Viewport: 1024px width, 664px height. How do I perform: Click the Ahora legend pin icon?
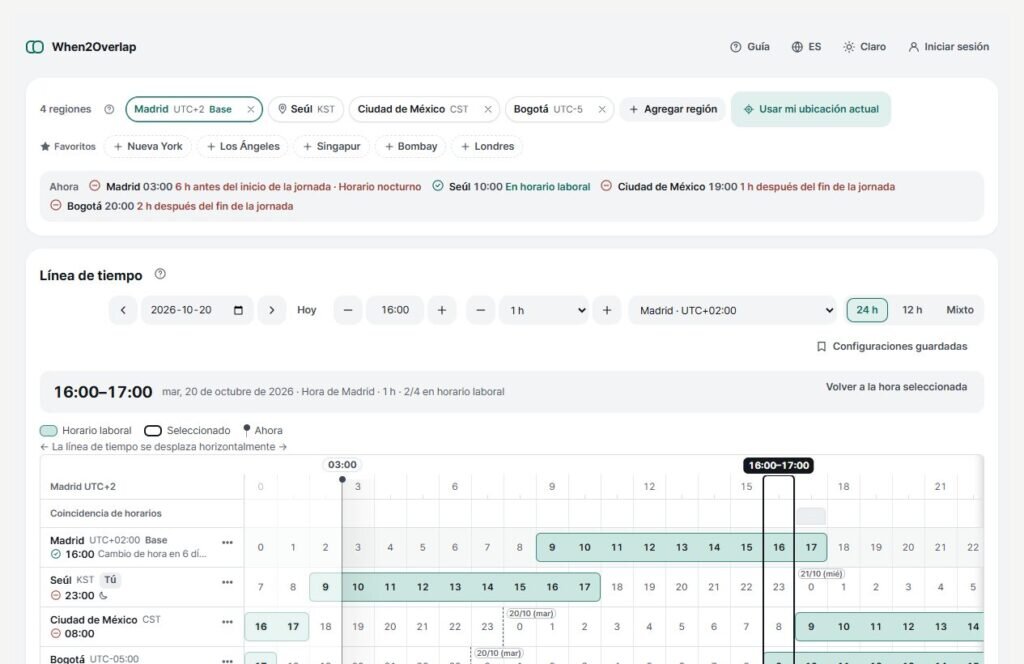pos(246,430)
